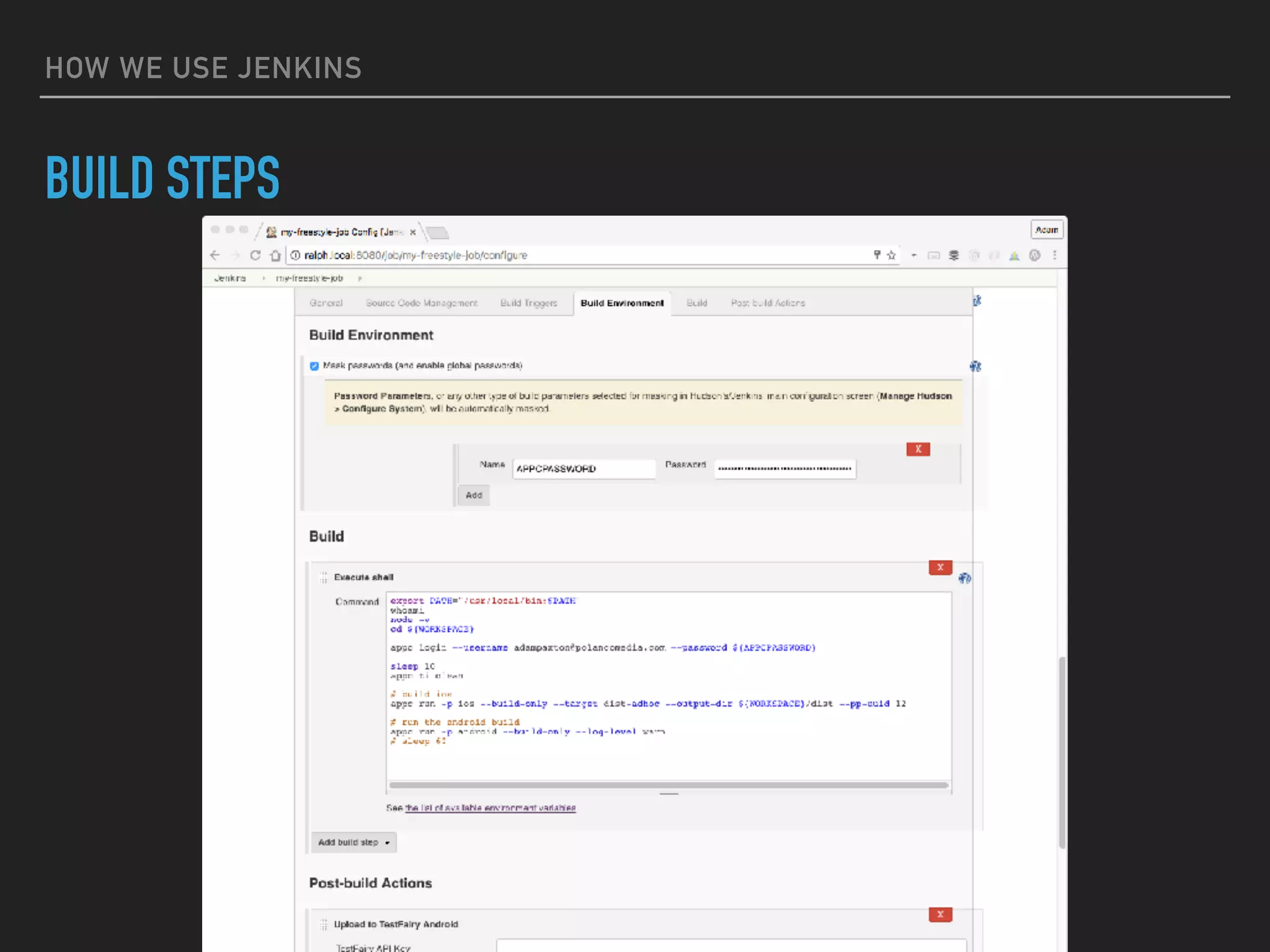This screenshot has width=1270, height=952.
Task: Switch to the Build Triggers tab
Action: coord(529,303)
